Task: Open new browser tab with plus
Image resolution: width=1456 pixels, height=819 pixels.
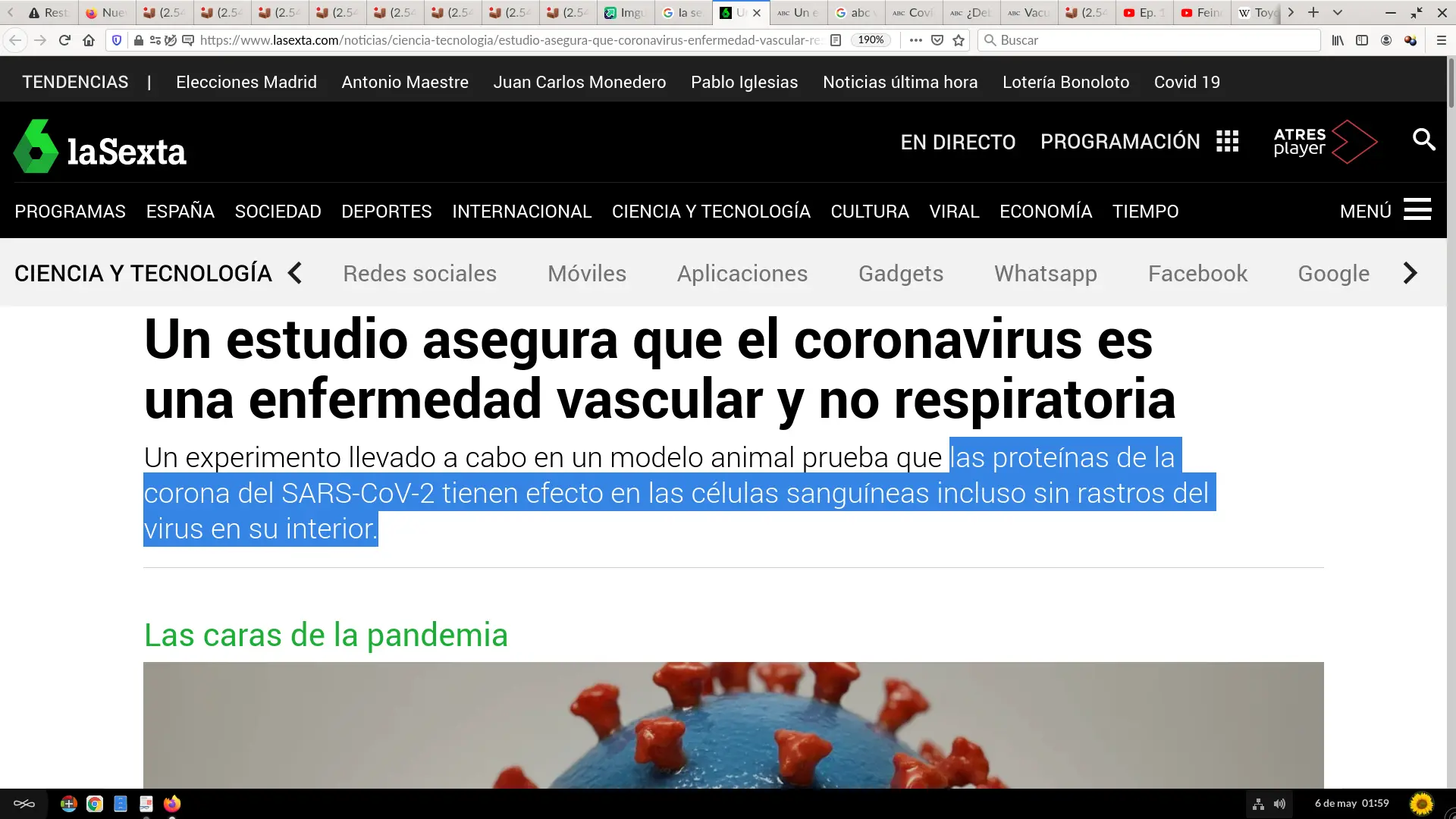Action: coord(1313,12)
